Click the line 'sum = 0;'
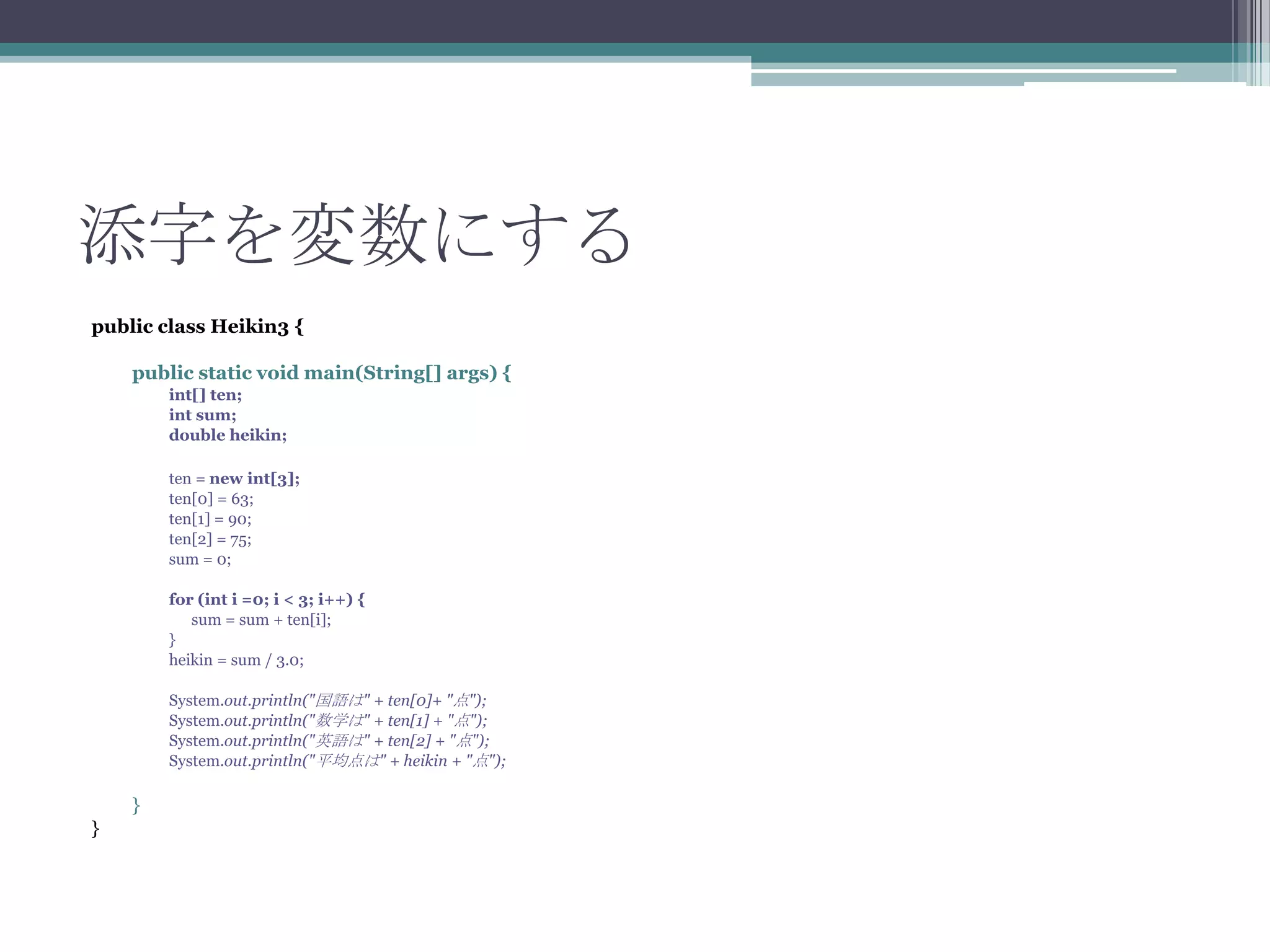Image resolution: width=1270 pixels, height=952 pixels. pos(200,560)
